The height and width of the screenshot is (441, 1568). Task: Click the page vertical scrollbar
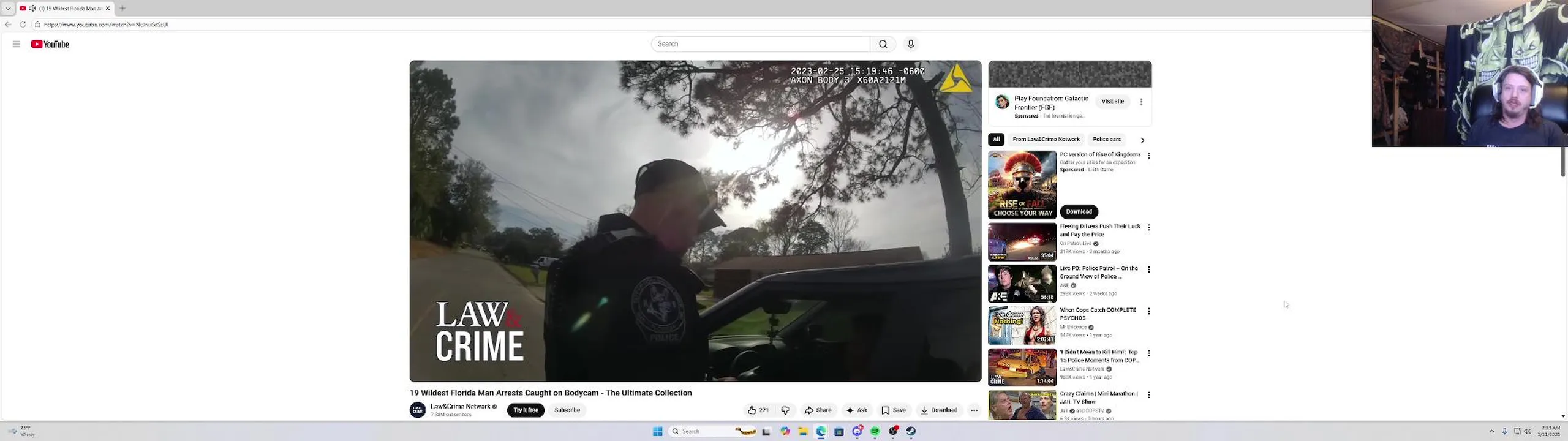[1564, 160]
